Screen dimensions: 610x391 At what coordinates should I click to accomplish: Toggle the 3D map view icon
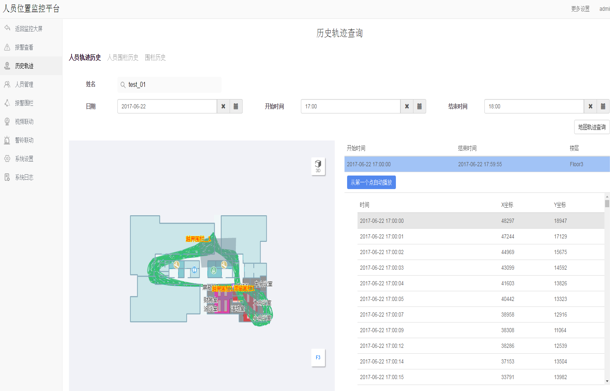318,166
